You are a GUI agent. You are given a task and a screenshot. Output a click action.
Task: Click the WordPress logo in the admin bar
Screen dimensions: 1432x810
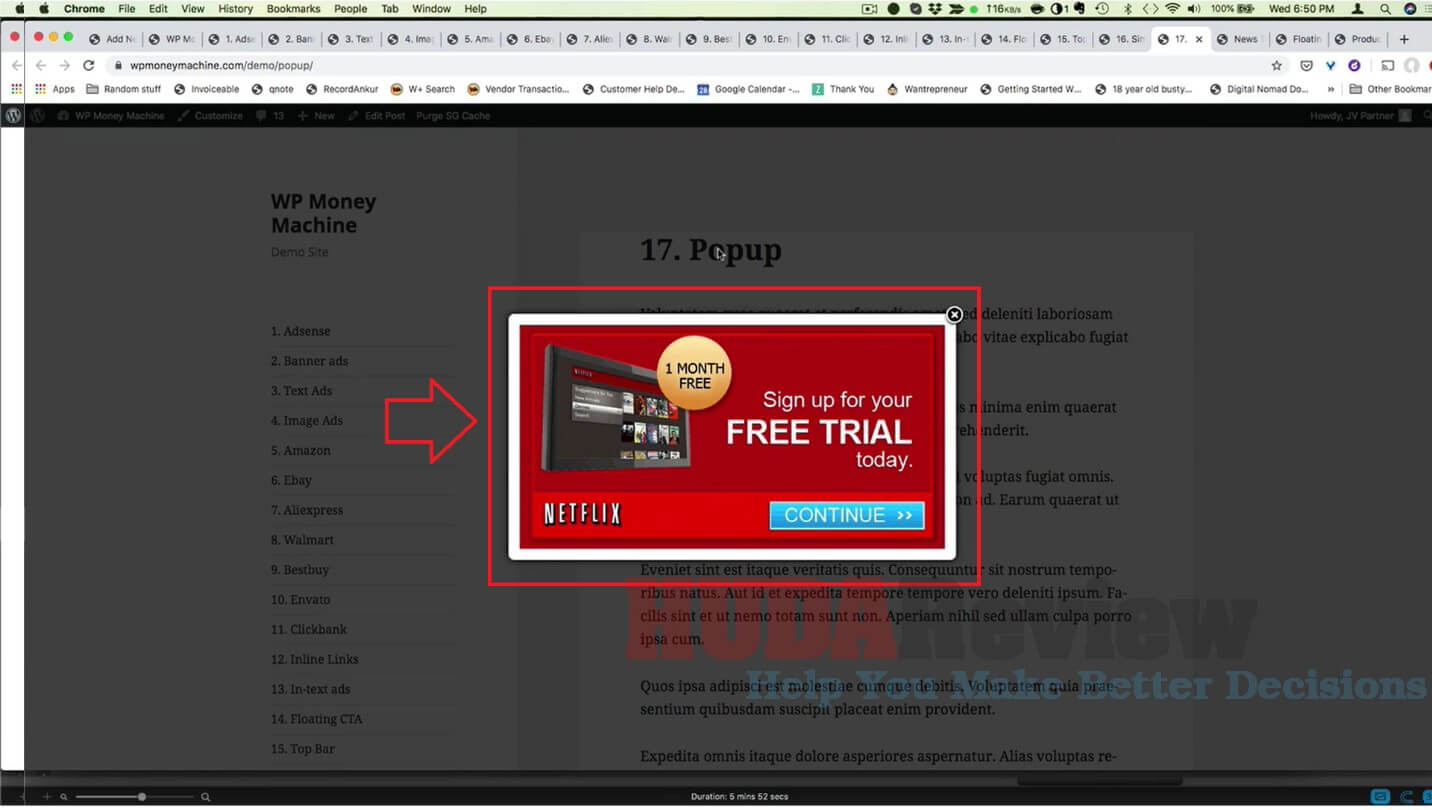click(13, 116)
